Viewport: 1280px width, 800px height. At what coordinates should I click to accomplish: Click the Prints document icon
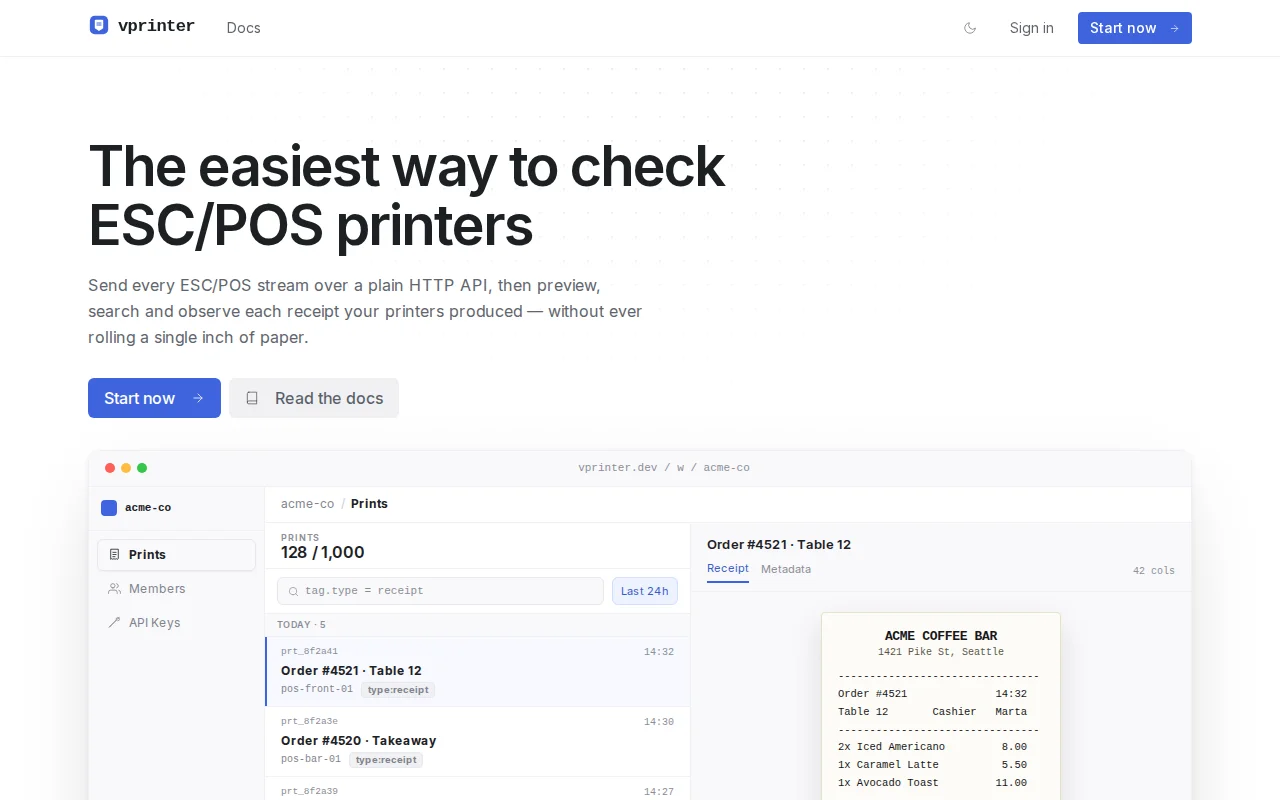114,555
